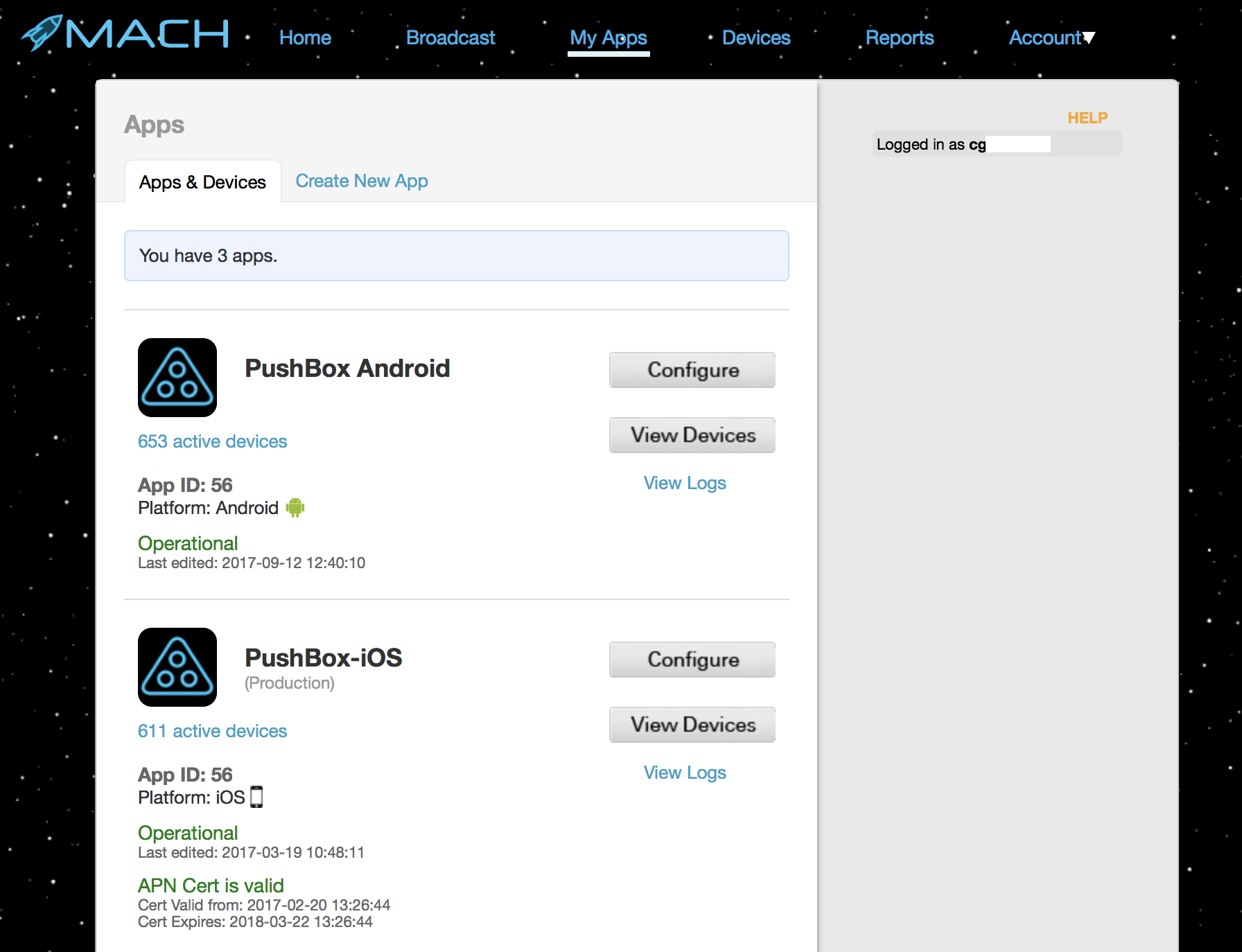Click the orange HELP link
This screenshot has height=952, width=1242.
[1087, 118]
